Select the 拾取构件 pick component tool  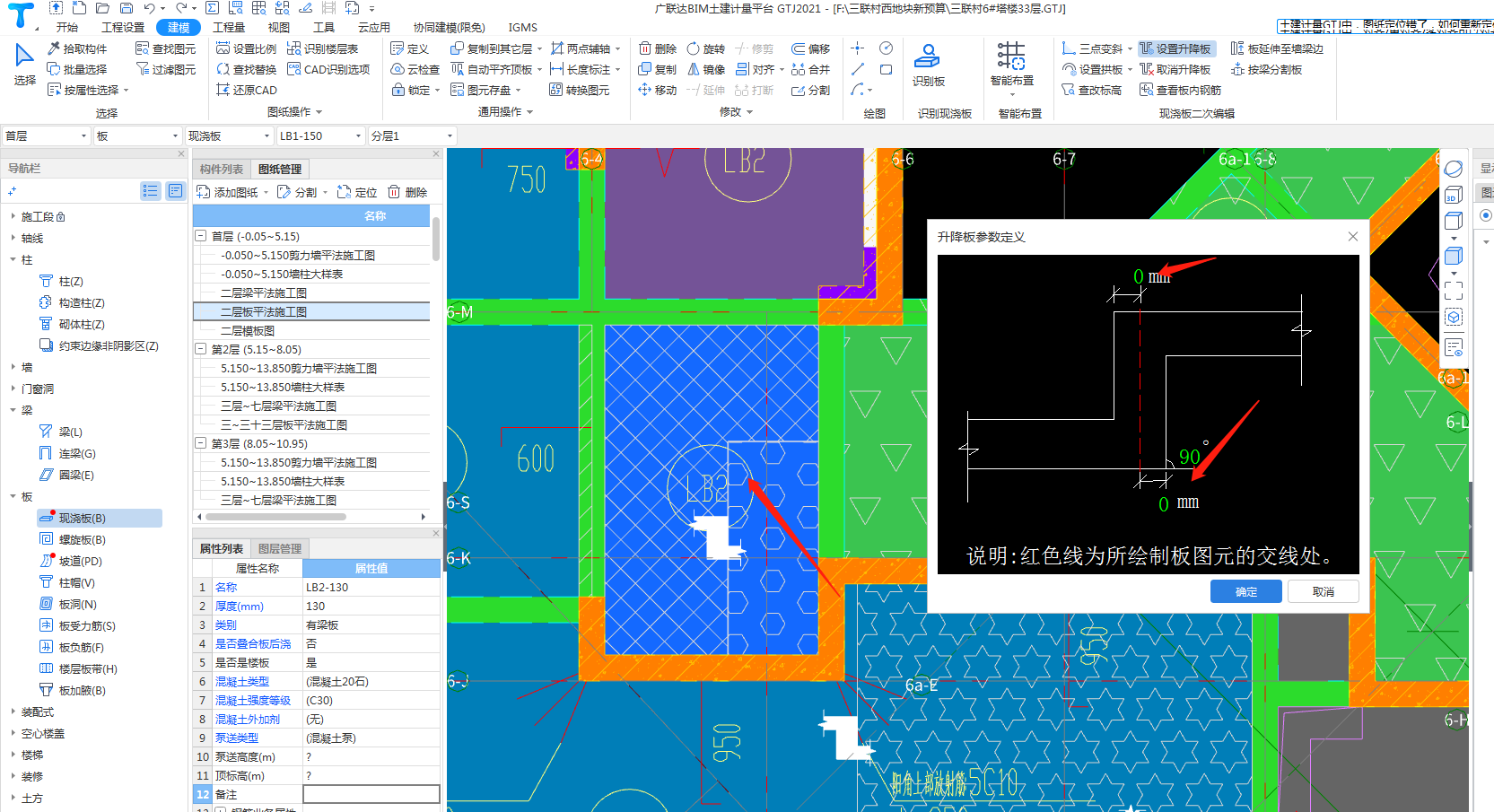point(77,48)
